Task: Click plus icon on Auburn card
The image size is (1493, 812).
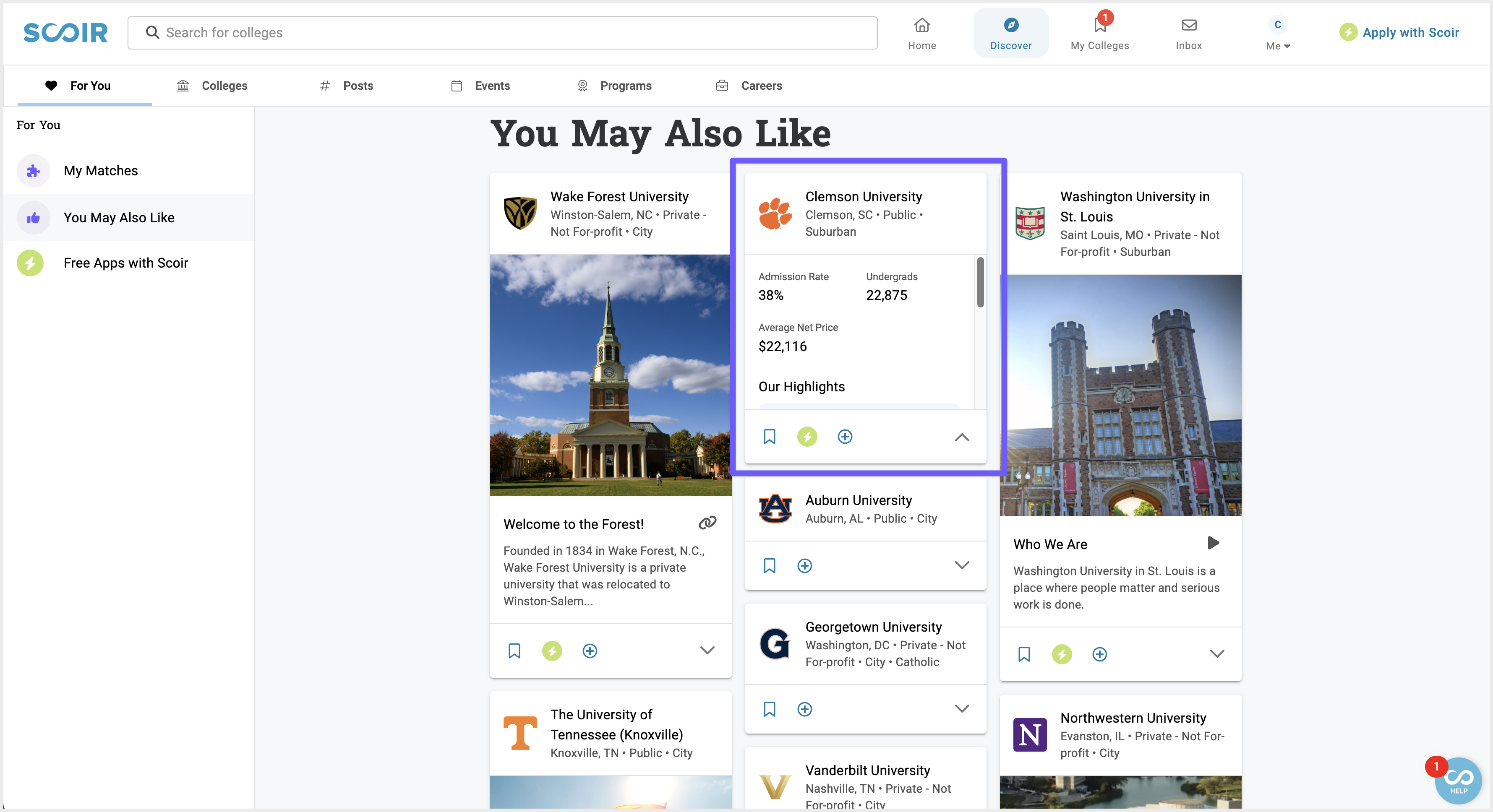Action: (804, 565)
